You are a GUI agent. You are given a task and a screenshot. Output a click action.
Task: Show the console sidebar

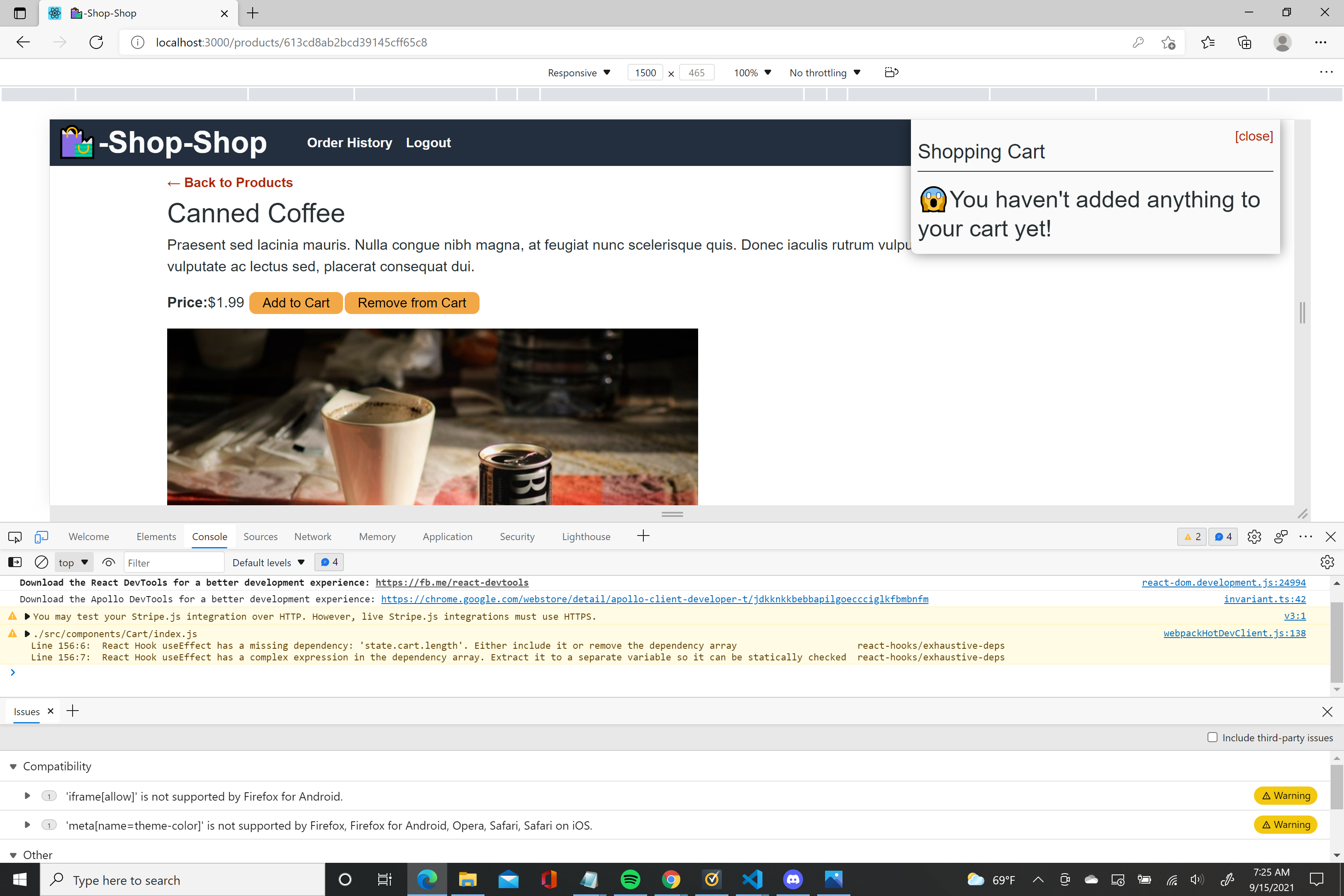(14, 562)
